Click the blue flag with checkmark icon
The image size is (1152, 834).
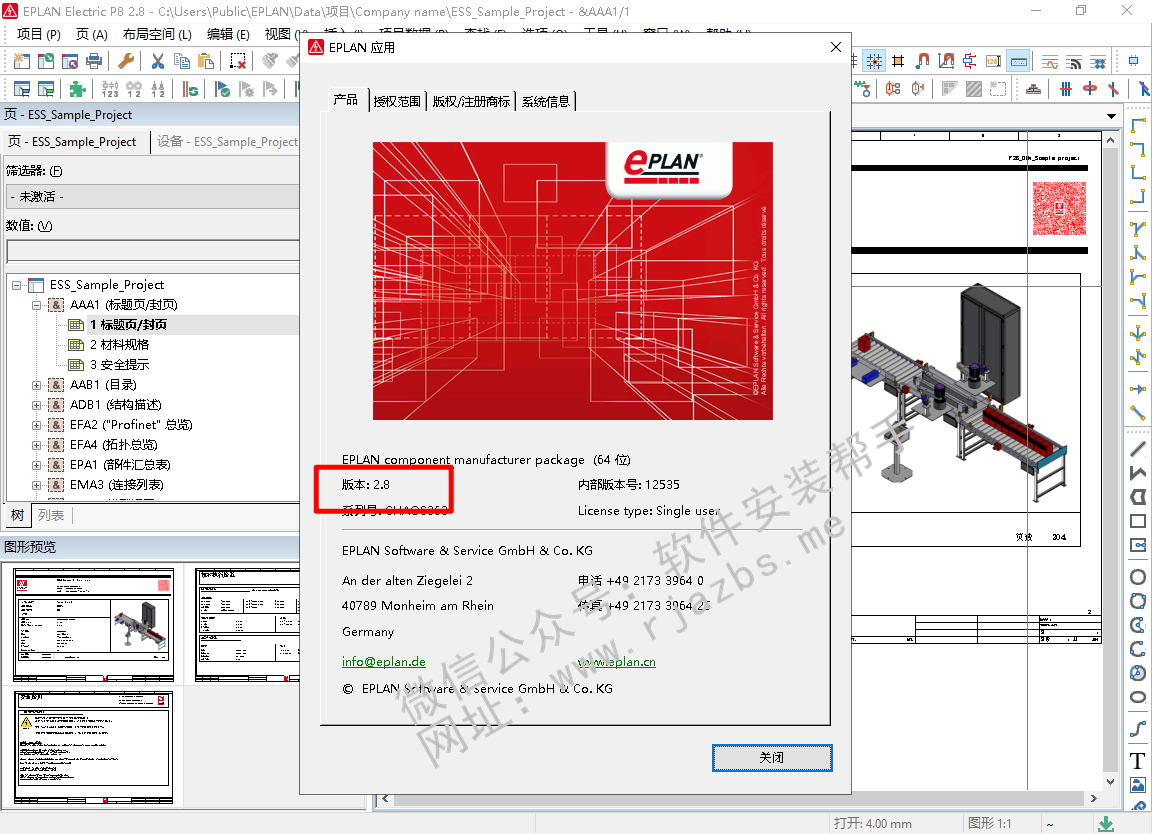click(222, 89)
